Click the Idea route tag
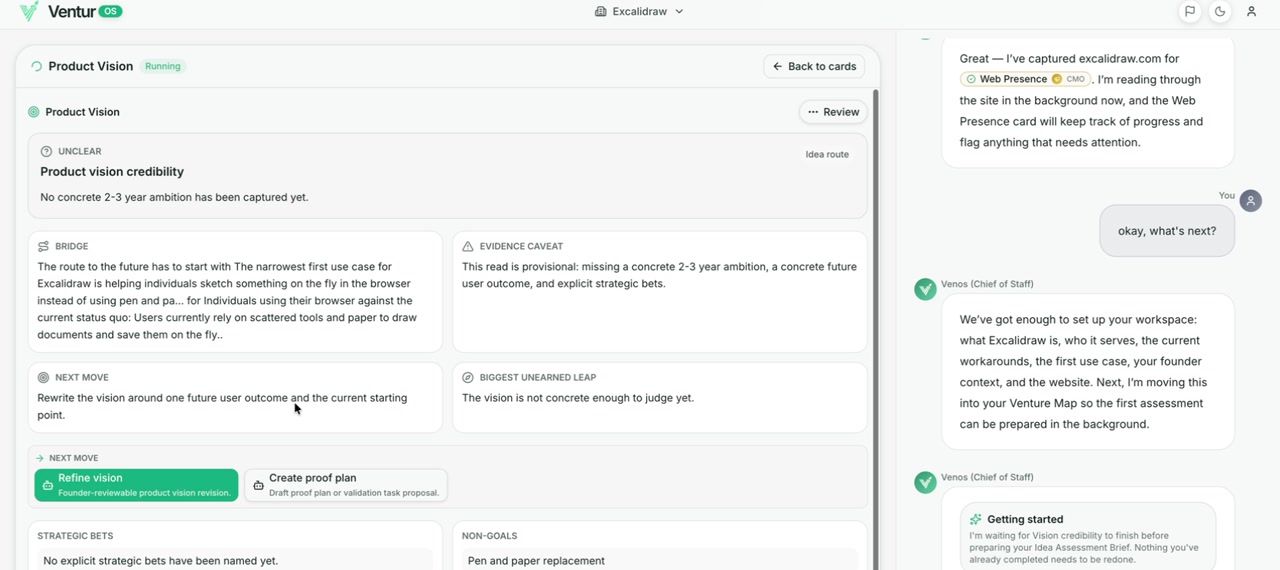Viewport: 1280px width, 570px height. [827, 154]
